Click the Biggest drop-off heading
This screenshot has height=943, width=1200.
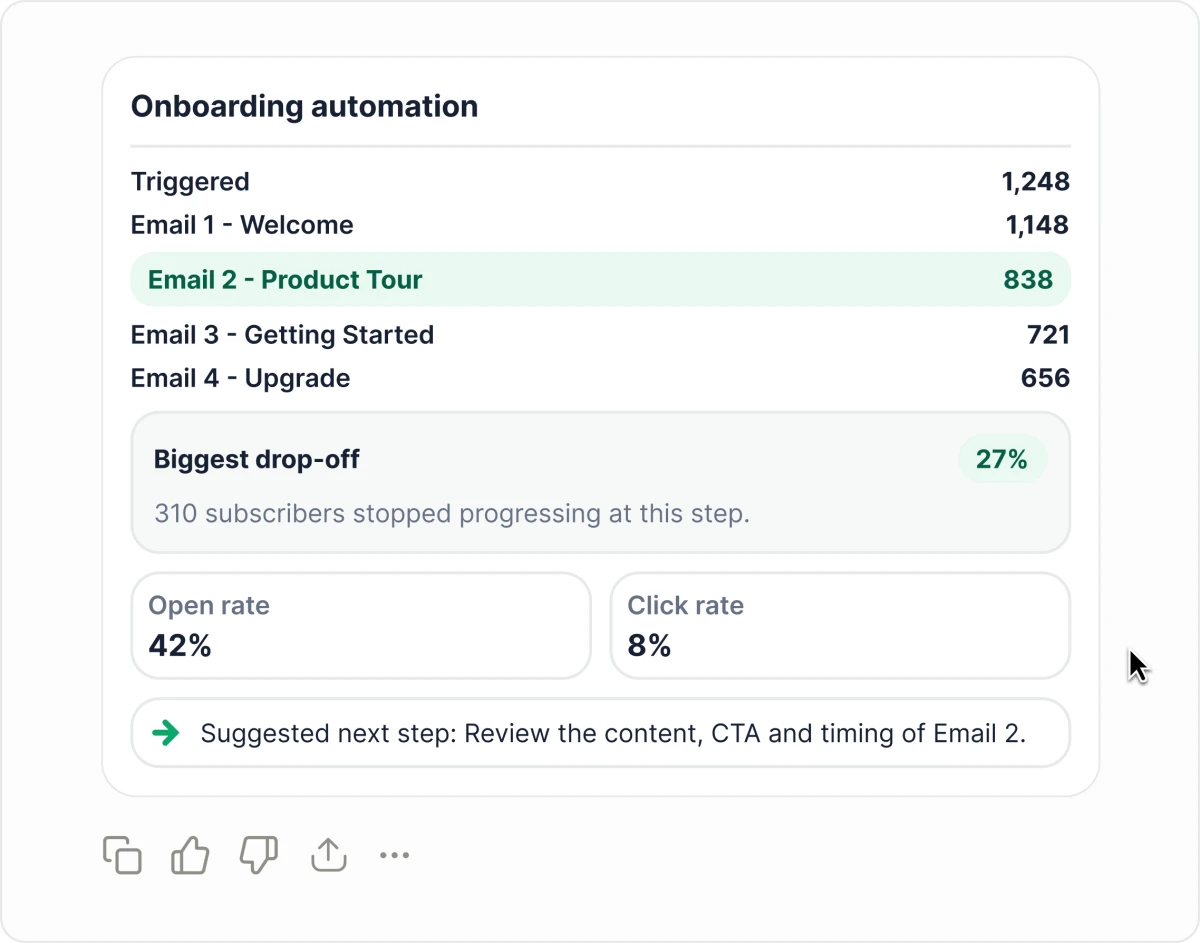pos(257,460)
